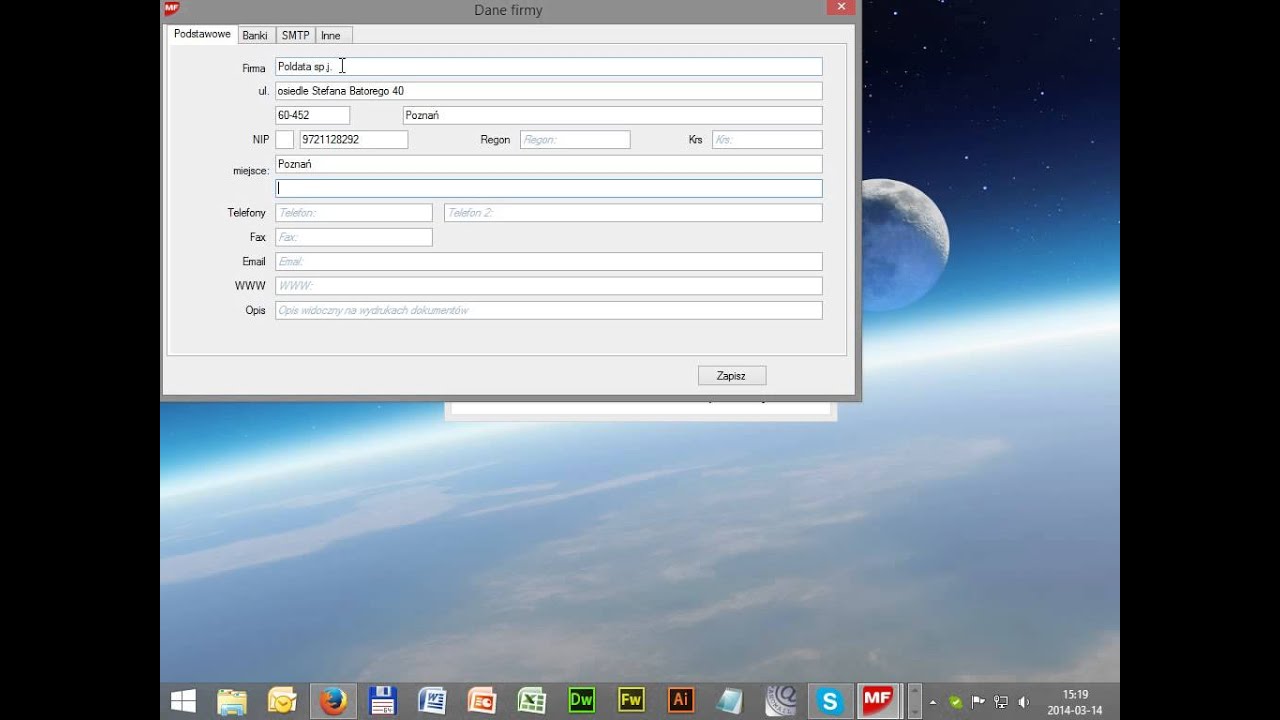
Task: Launch PowerPoint from the taskbar
Action: click(482, 701)
